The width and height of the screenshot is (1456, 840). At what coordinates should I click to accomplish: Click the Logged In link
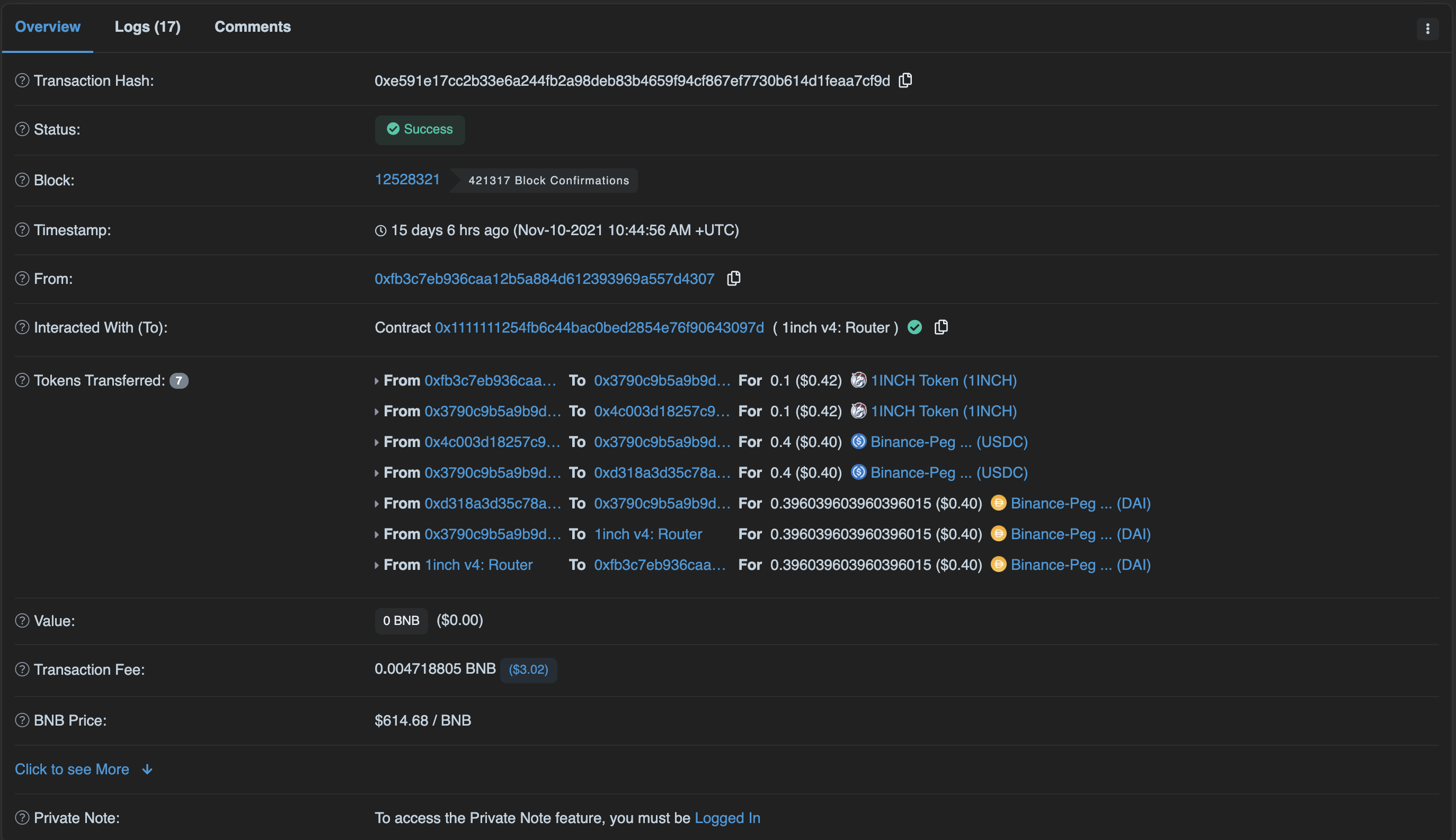pyautogui.click(x=727, y=818)
